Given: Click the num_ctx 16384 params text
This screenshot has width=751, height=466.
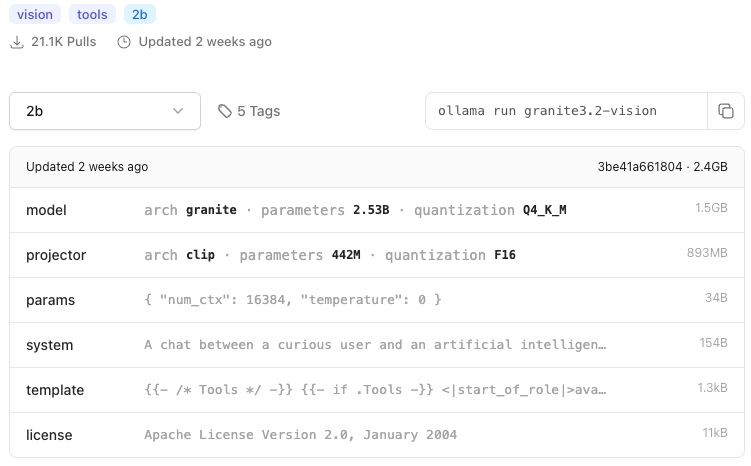Looking at the screenshot, I should point(293,300).
